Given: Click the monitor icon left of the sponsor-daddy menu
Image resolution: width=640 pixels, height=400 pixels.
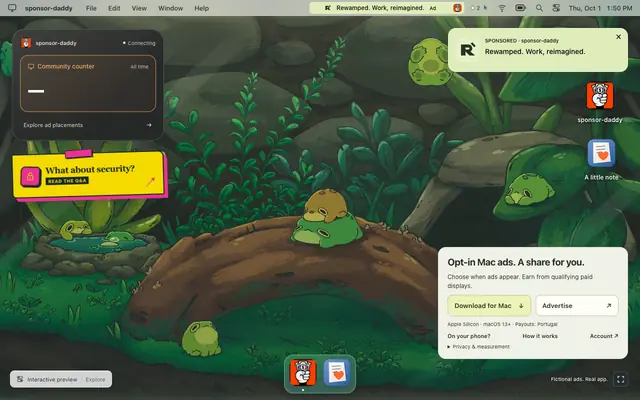Looking at the screenshot, I should (12, 8).
